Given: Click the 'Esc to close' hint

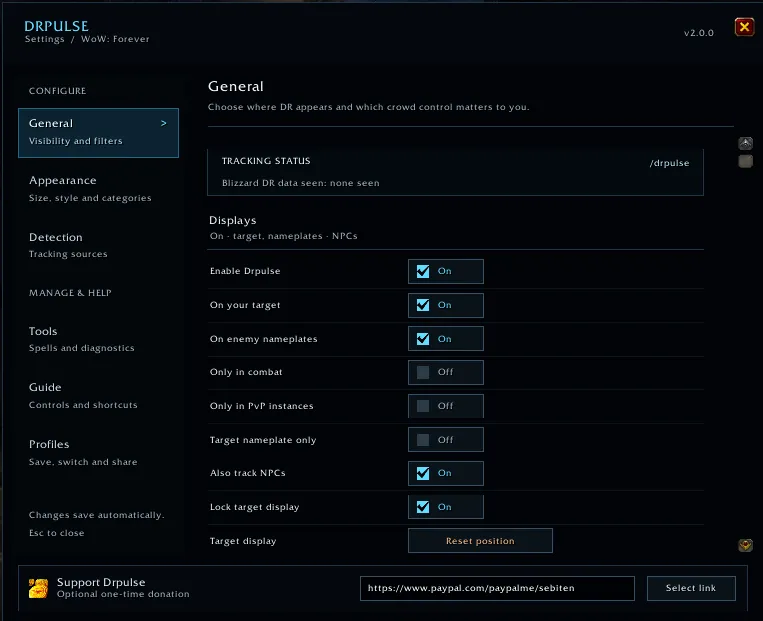Looking at the screenshot, I should pos(56,533).
